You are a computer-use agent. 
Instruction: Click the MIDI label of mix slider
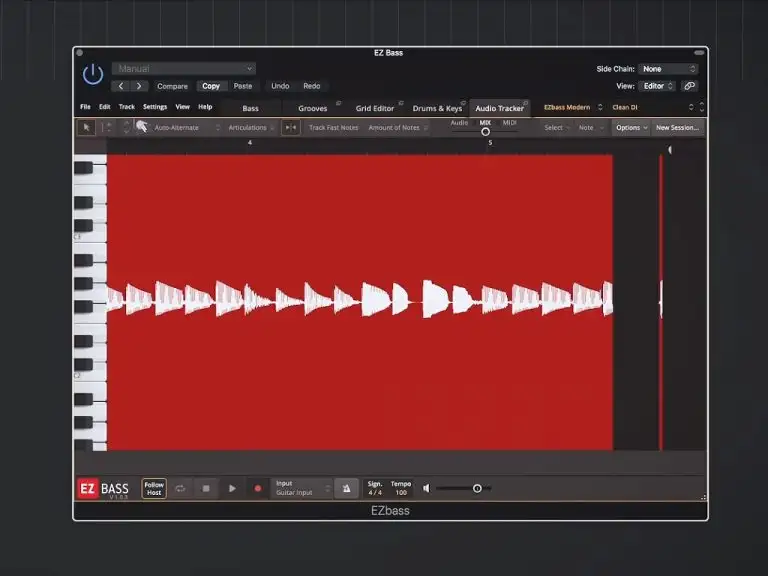click(509, 122)
